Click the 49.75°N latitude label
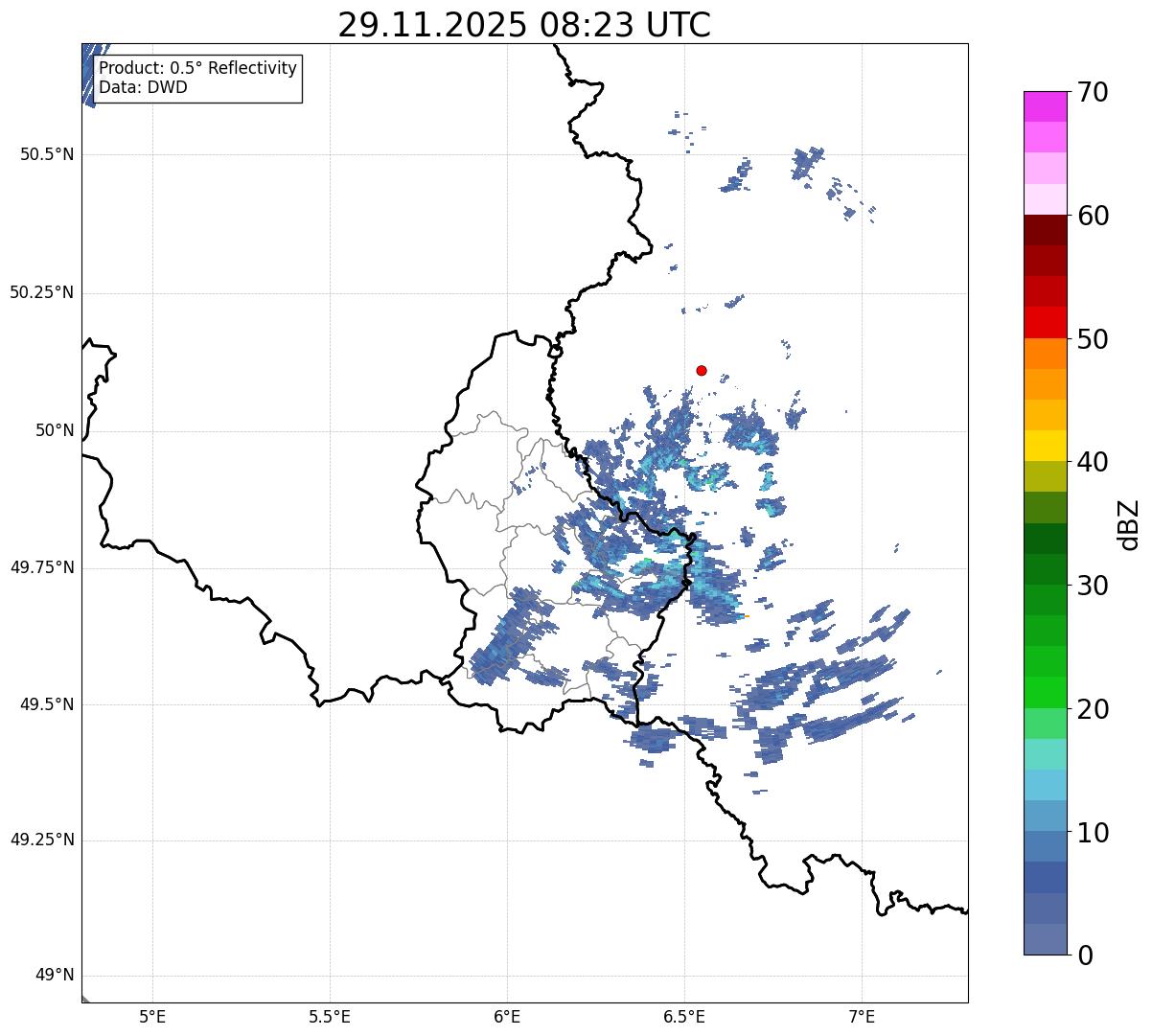The height and width of the screenshot is (1036, 1152). (x=42, y=567)
